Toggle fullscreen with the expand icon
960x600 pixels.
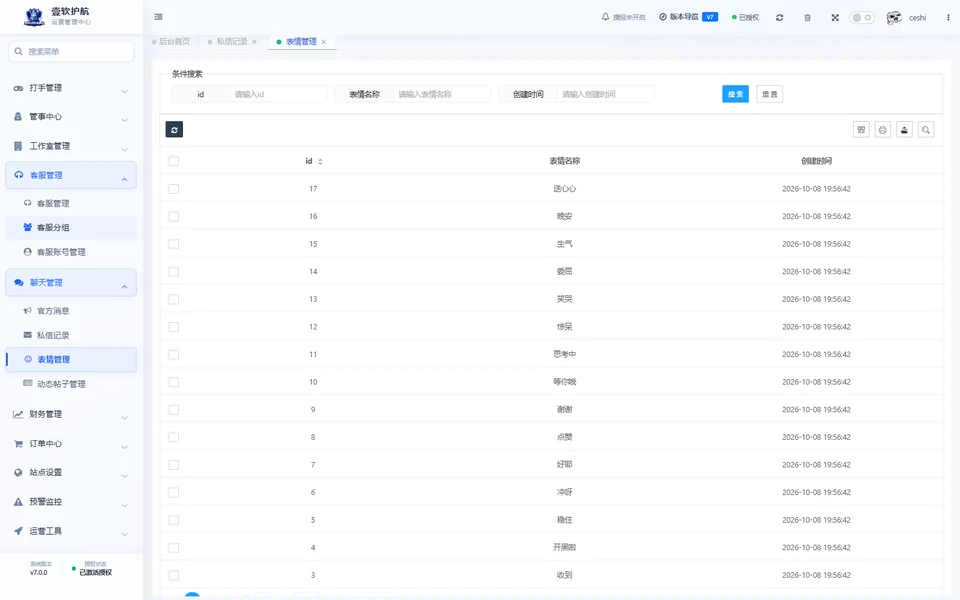click(x=835, y=18)
